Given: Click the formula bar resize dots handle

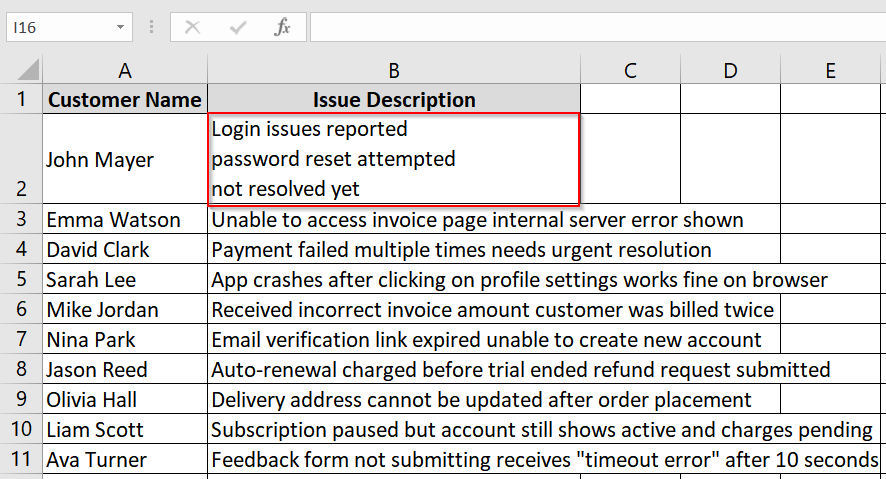Looking at the screenshot, I should click(151, 27).
